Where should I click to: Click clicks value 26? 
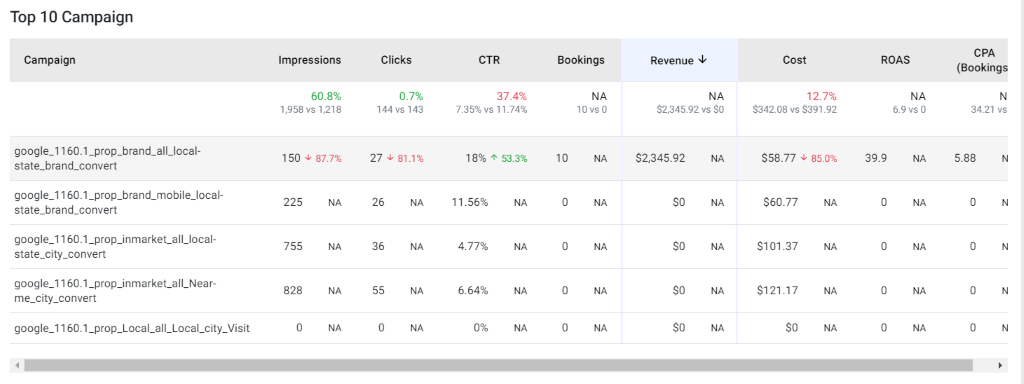(378, 202)
